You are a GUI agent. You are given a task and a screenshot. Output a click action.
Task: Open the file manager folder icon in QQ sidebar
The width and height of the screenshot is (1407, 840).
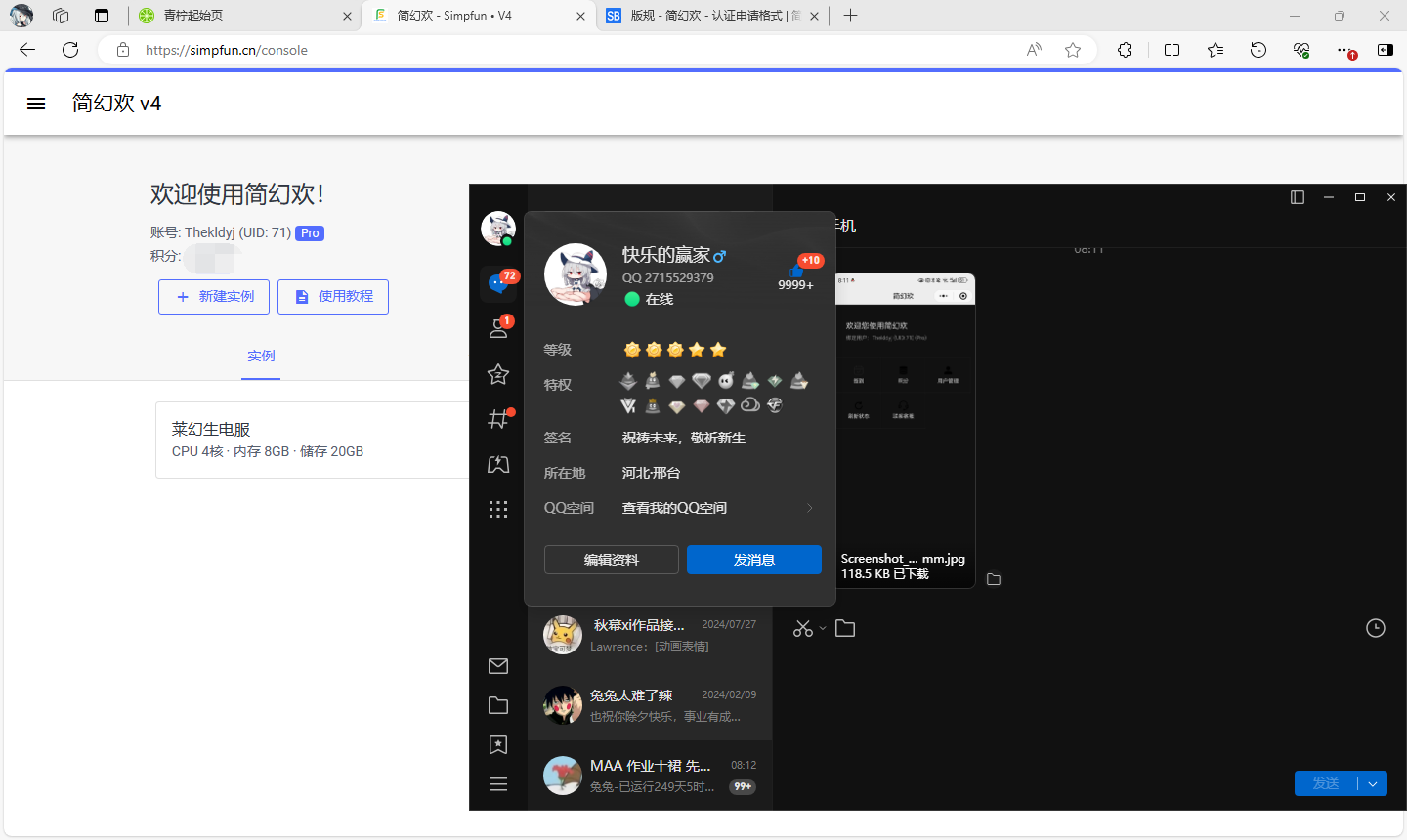coord(498,705)
